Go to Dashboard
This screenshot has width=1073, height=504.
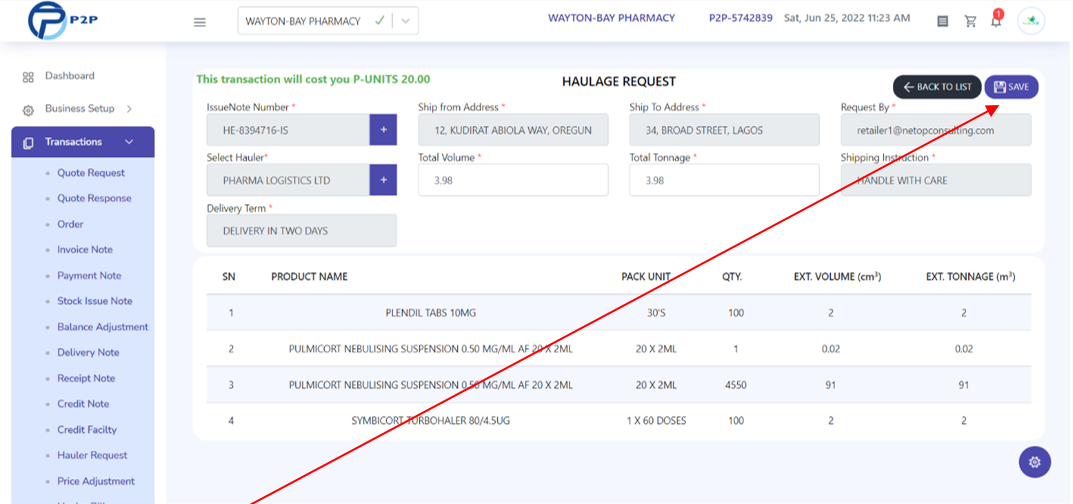[70, 76]
